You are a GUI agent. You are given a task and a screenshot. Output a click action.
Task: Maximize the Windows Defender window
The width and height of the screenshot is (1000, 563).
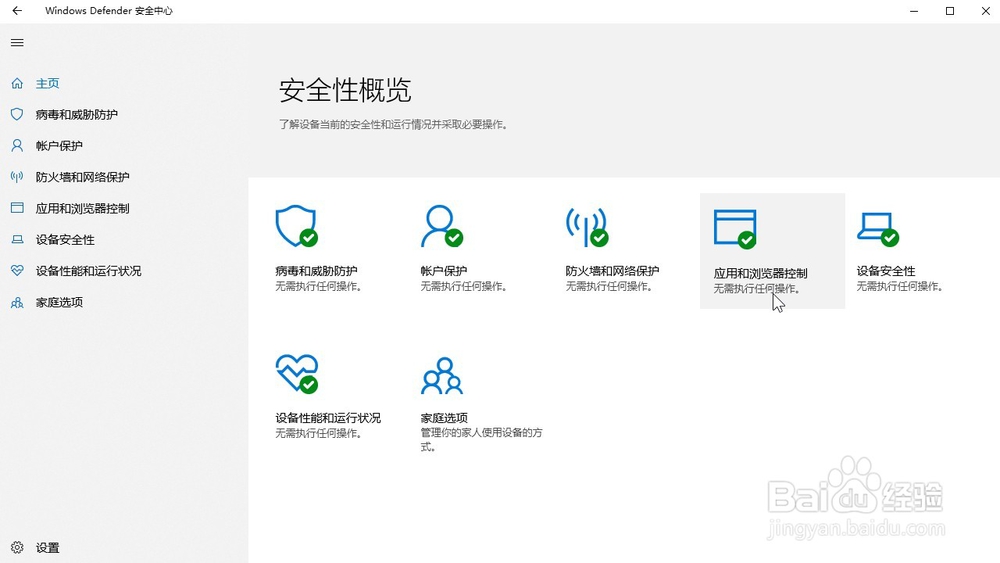point(950,11)
